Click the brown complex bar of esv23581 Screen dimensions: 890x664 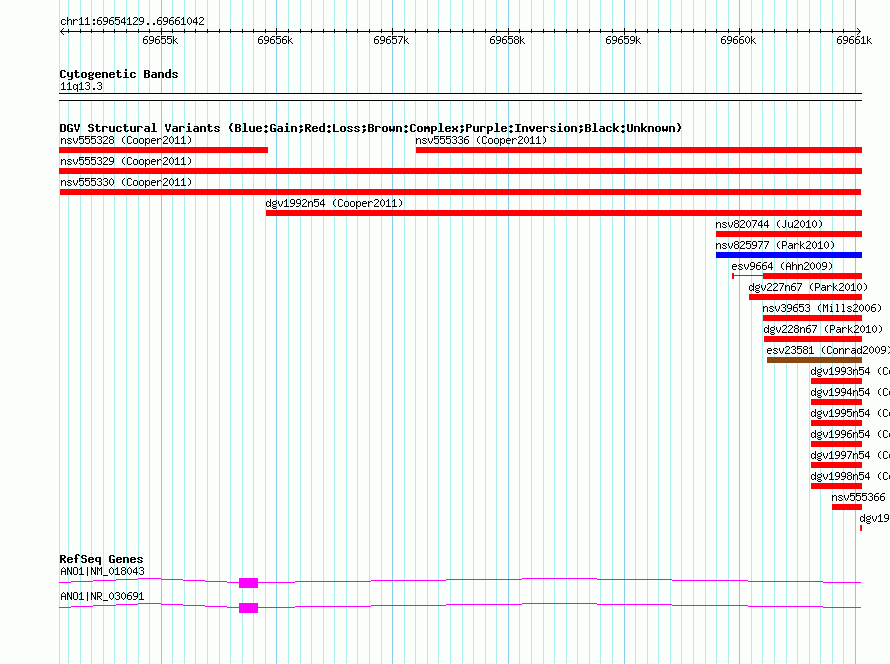(815, 360)
